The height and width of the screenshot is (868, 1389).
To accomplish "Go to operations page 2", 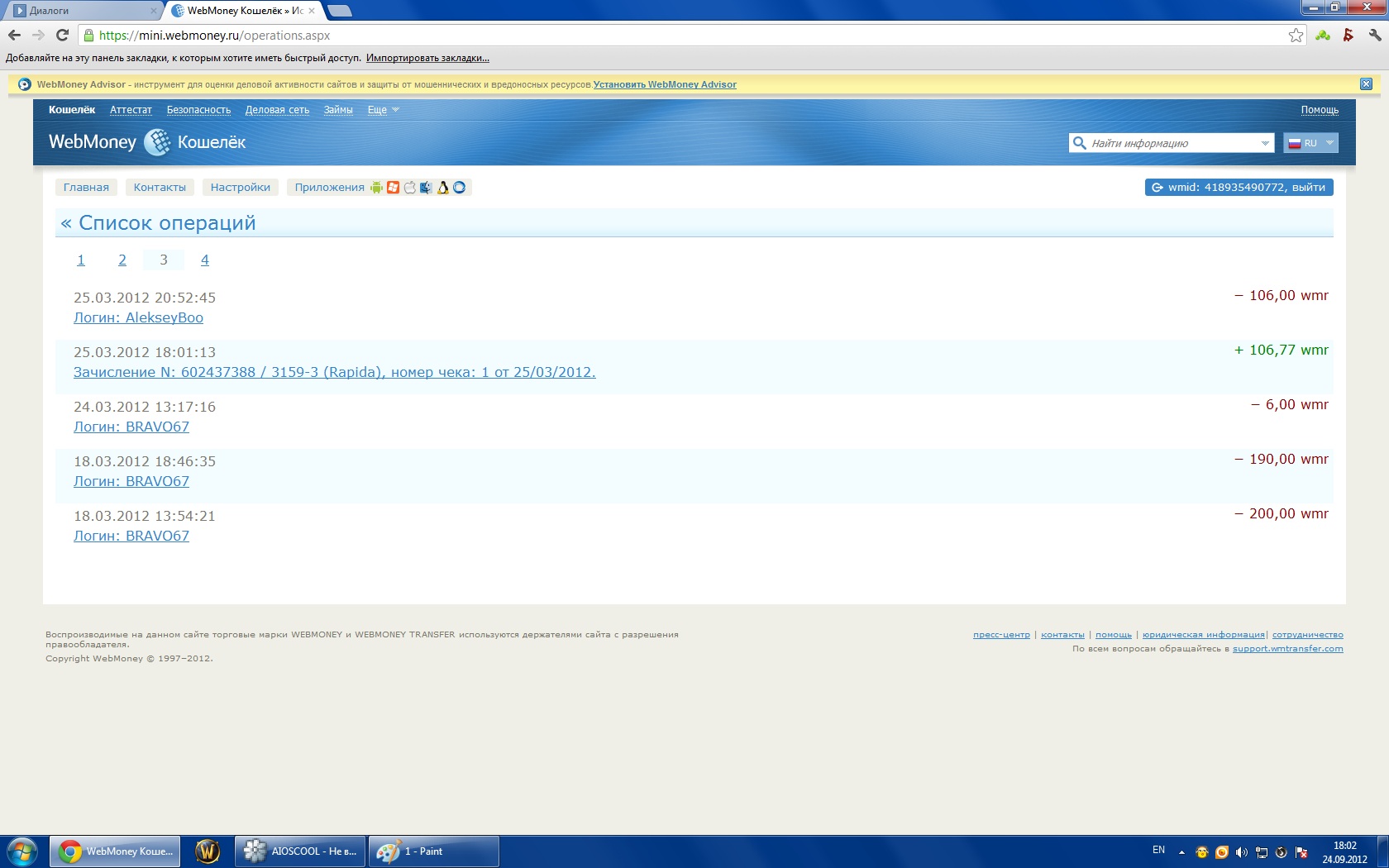I will [122, 260].
